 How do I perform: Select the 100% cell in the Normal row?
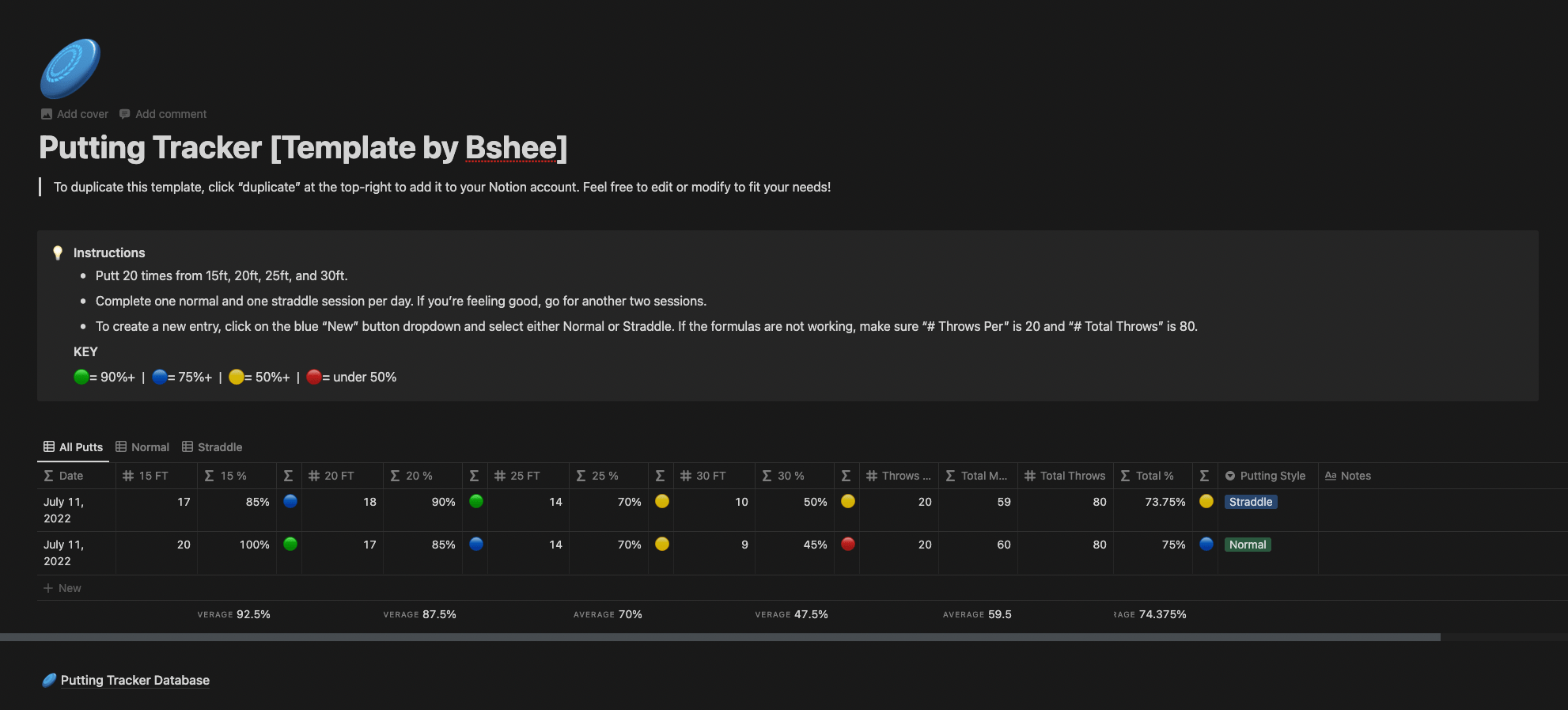click(x=237, y=553)
